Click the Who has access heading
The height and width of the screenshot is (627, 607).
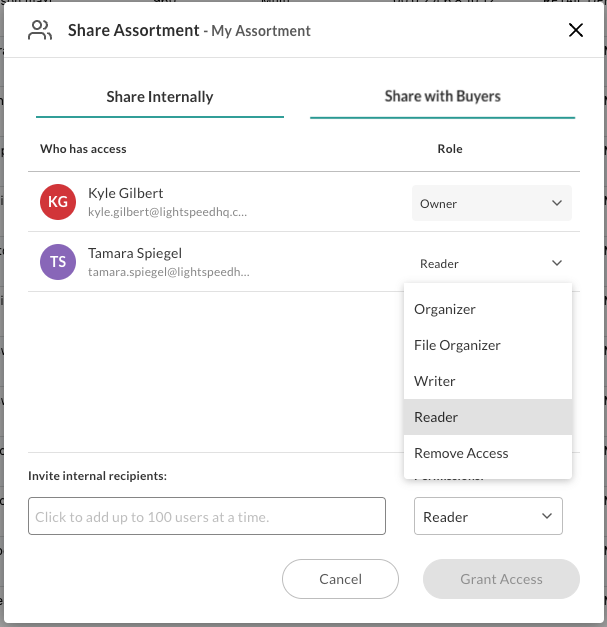[x=83, y=149]
